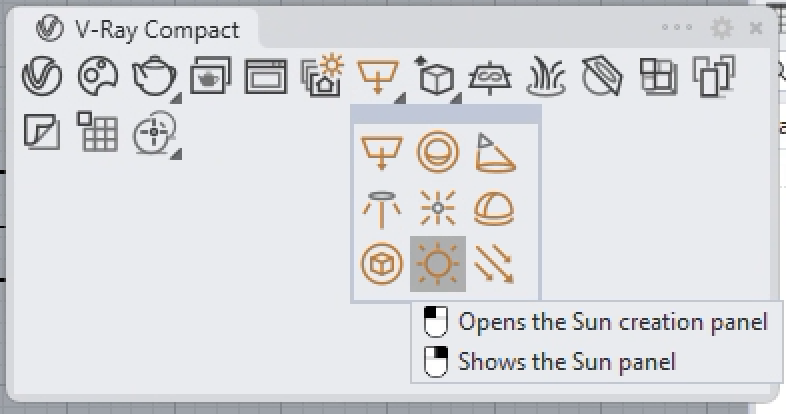Create a Sphere Light from flyout
Viewport: 786px width, 414px height.
click(438, 152)
